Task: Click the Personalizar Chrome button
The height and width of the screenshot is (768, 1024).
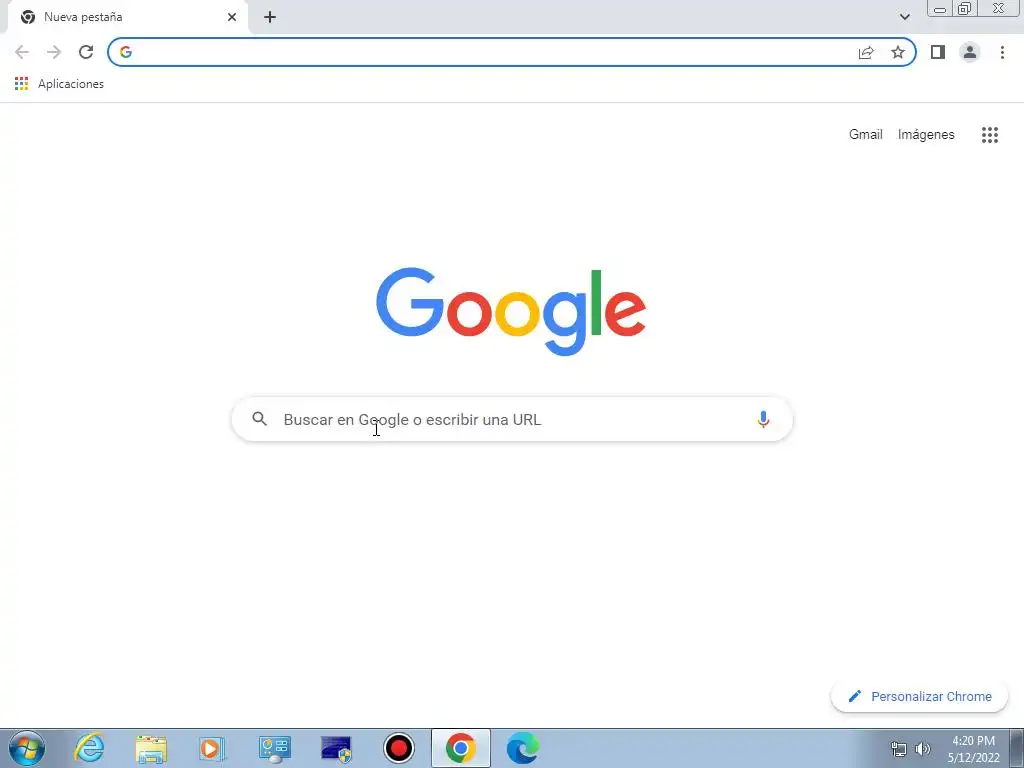Action: [919, 696]
